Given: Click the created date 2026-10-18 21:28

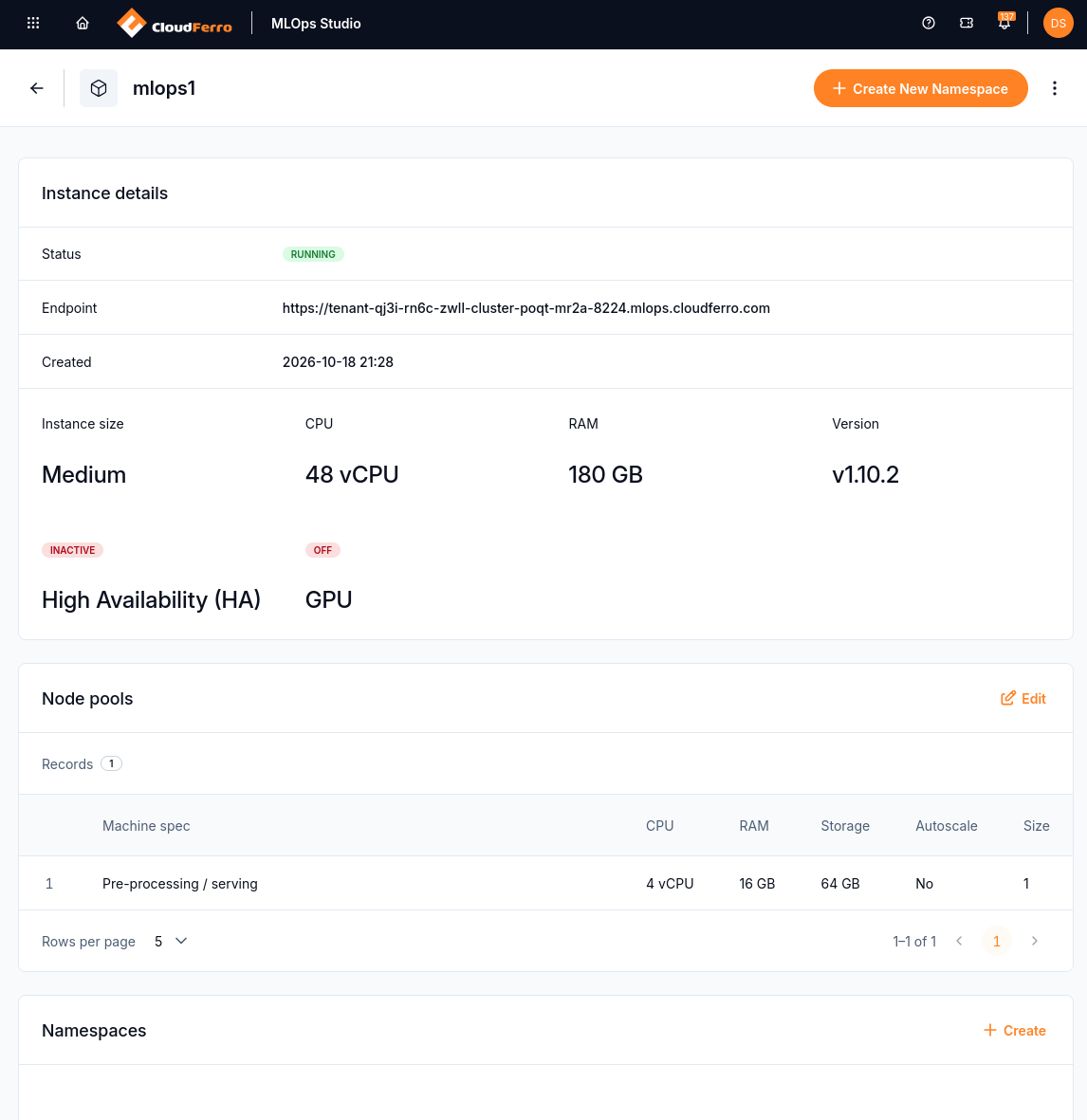Looking at the screenshot, I should [338, 362].
